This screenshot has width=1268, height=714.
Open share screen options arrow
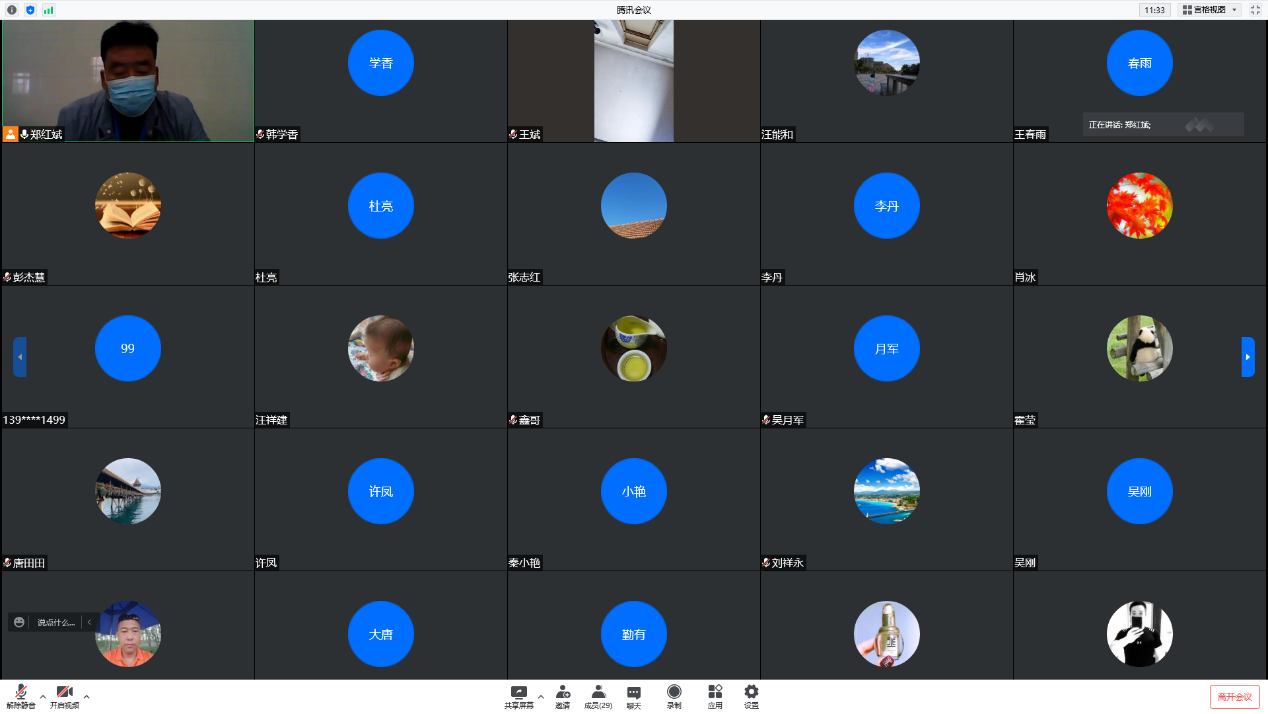[x=541, y=696]
